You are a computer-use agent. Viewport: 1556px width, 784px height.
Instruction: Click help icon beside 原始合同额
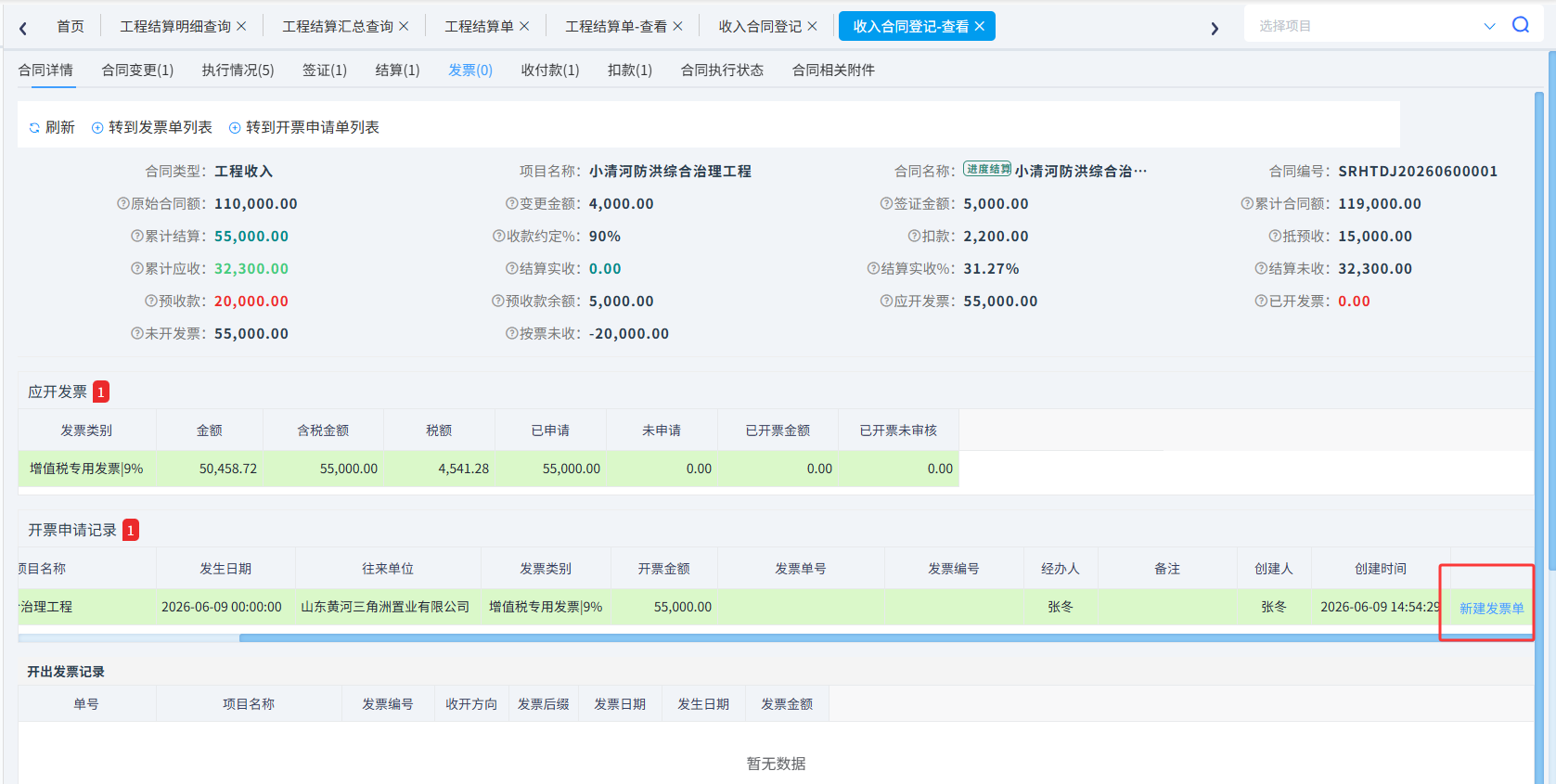(x=123, y=203)
